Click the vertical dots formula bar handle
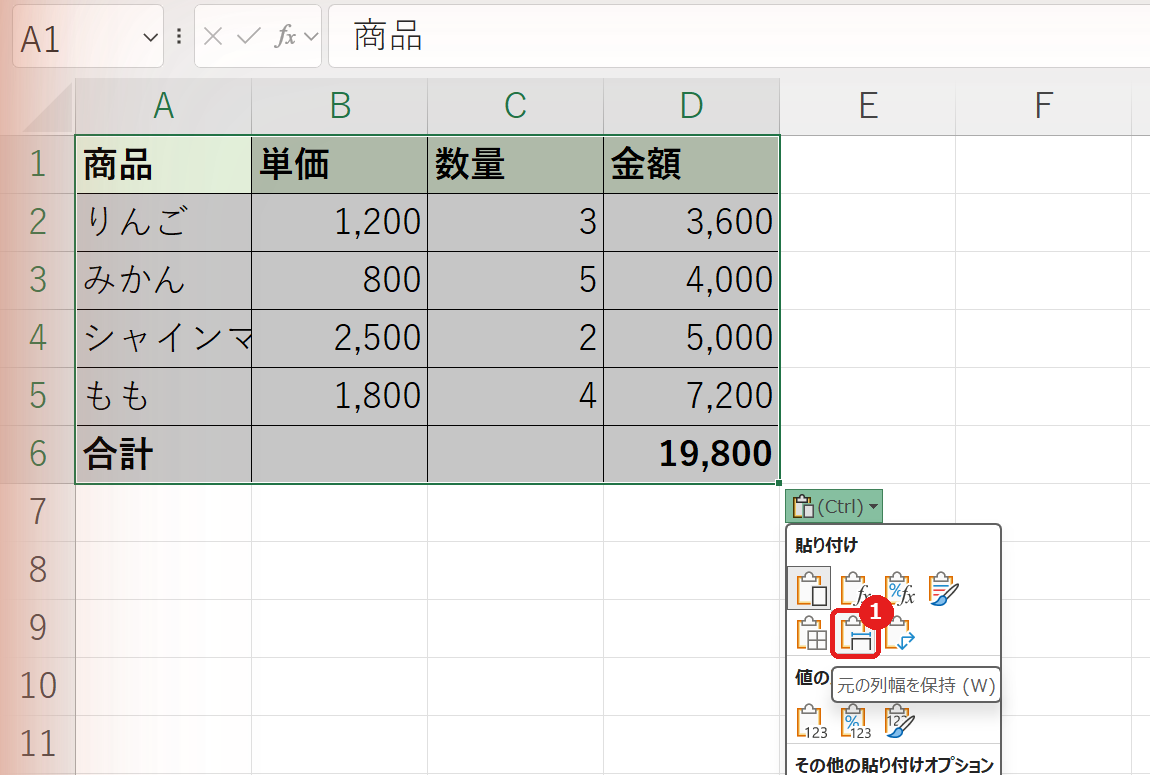The image size is (1150, 775). click(179, 36)
